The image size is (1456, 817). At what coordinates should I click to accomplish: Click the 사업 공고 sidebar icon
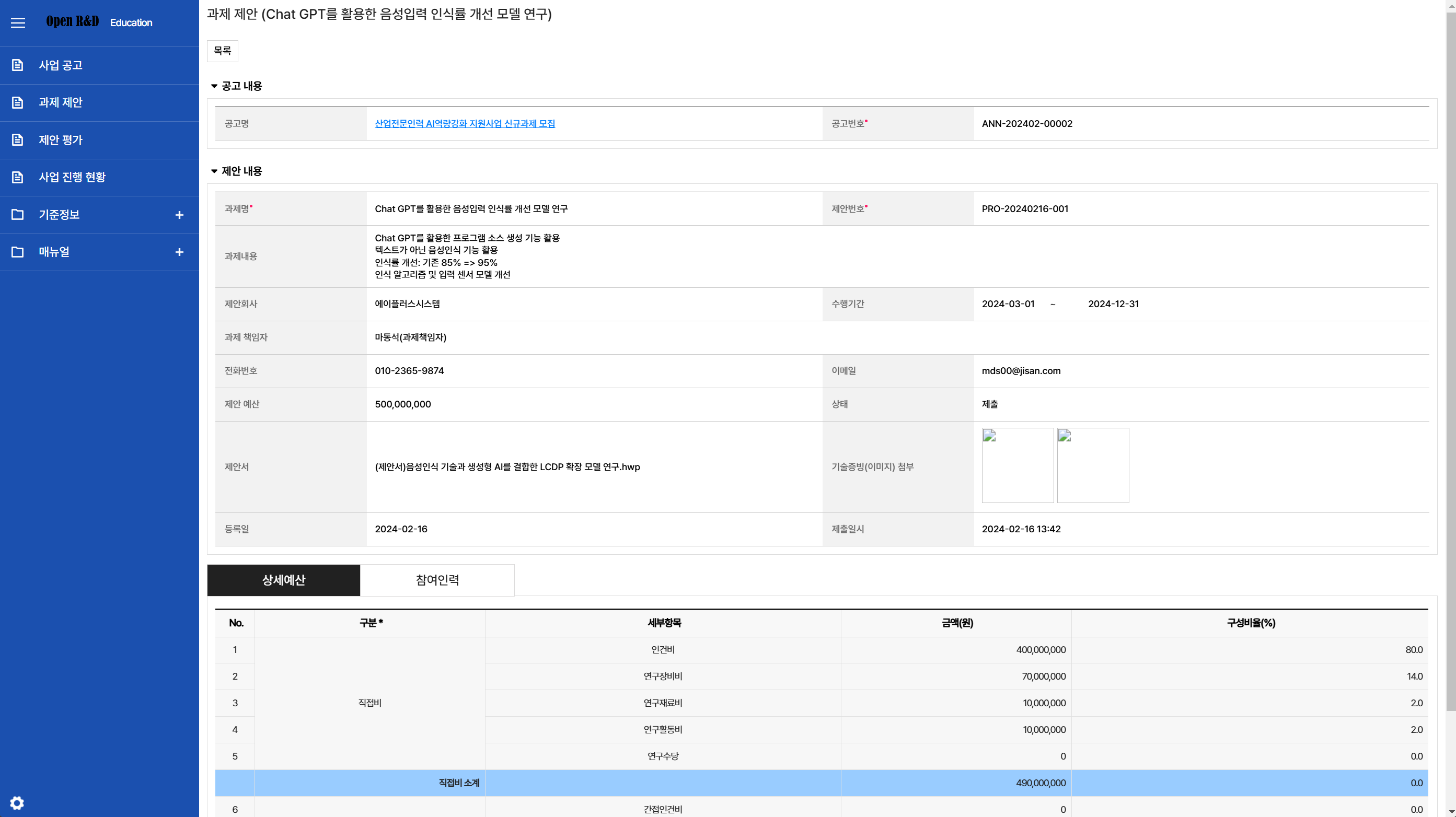click(x=17, y=65)
